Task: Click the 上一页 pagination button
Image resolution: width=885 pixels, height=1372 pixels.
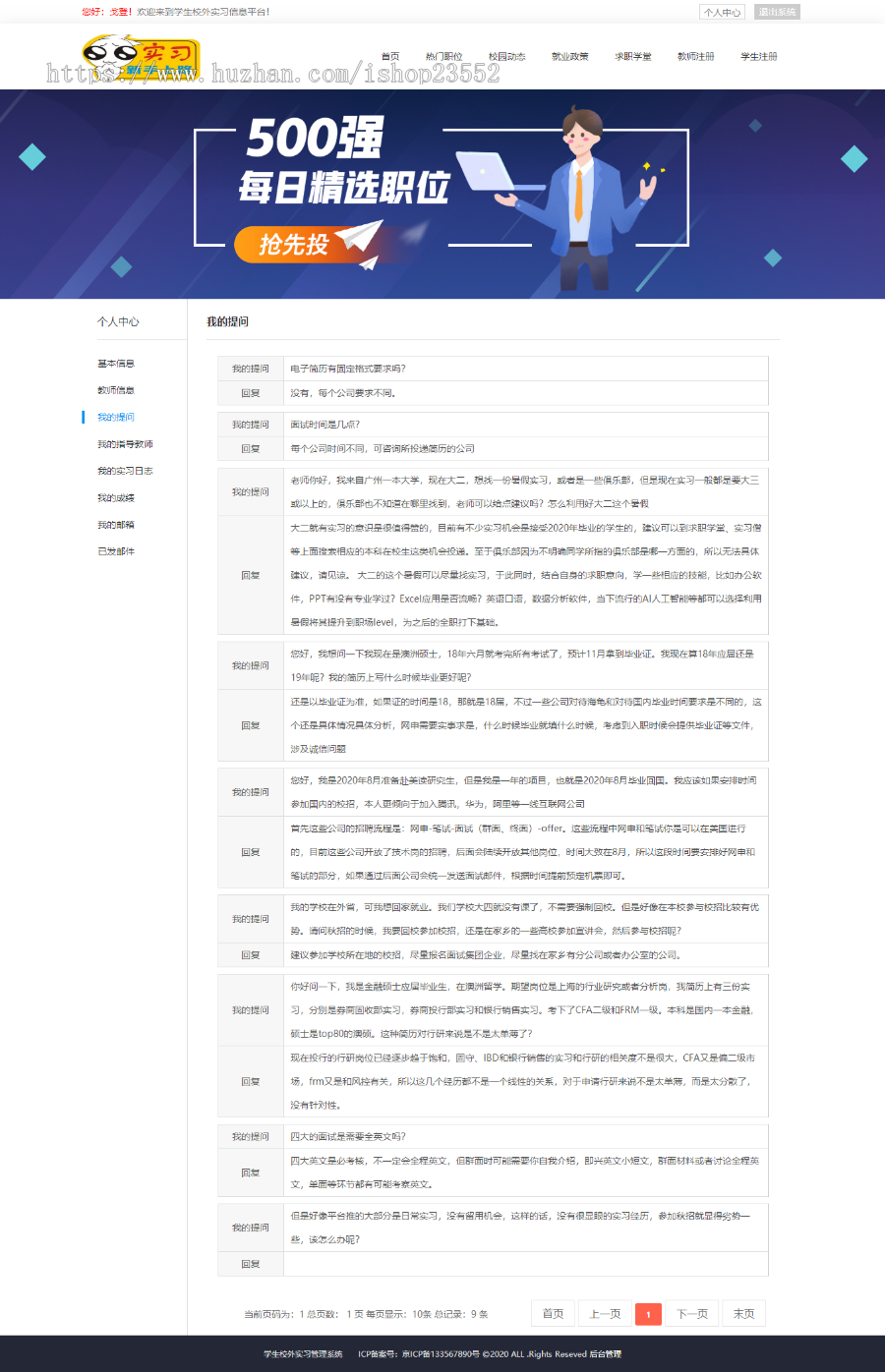Action: (605, 1314)
